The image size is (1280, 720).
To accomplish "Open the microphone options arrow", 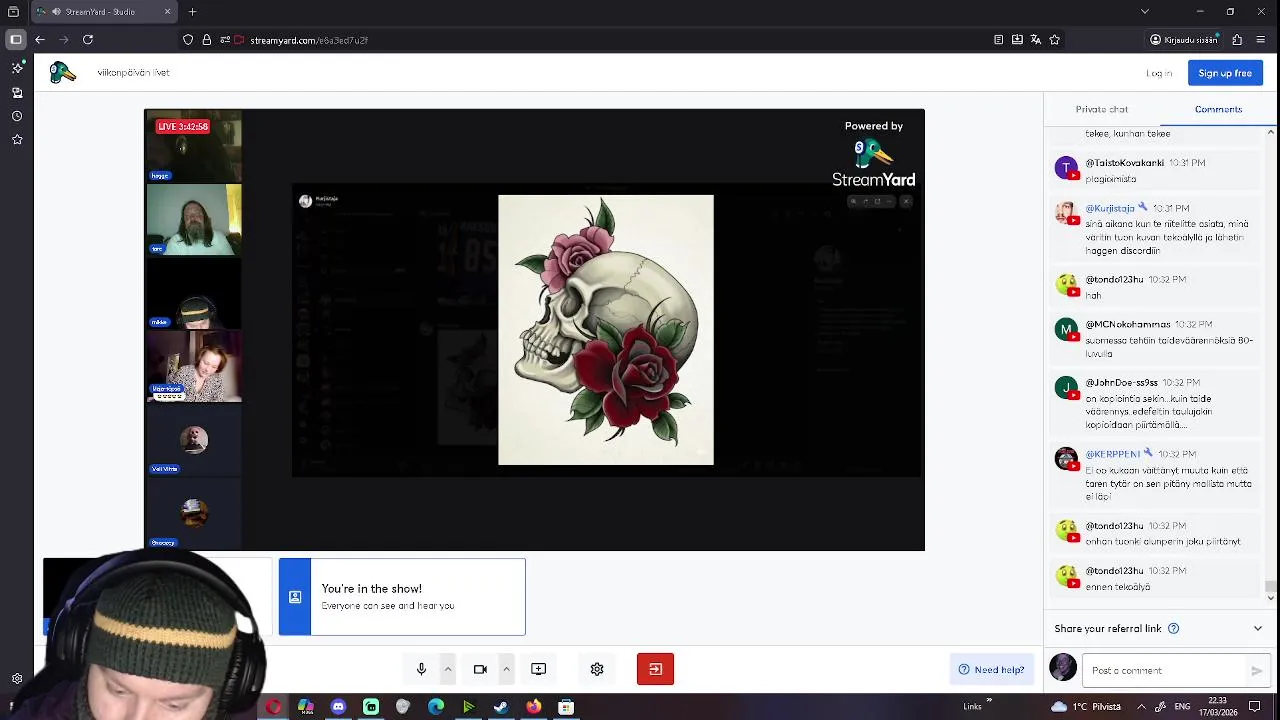I will click(x=448, y=669).
